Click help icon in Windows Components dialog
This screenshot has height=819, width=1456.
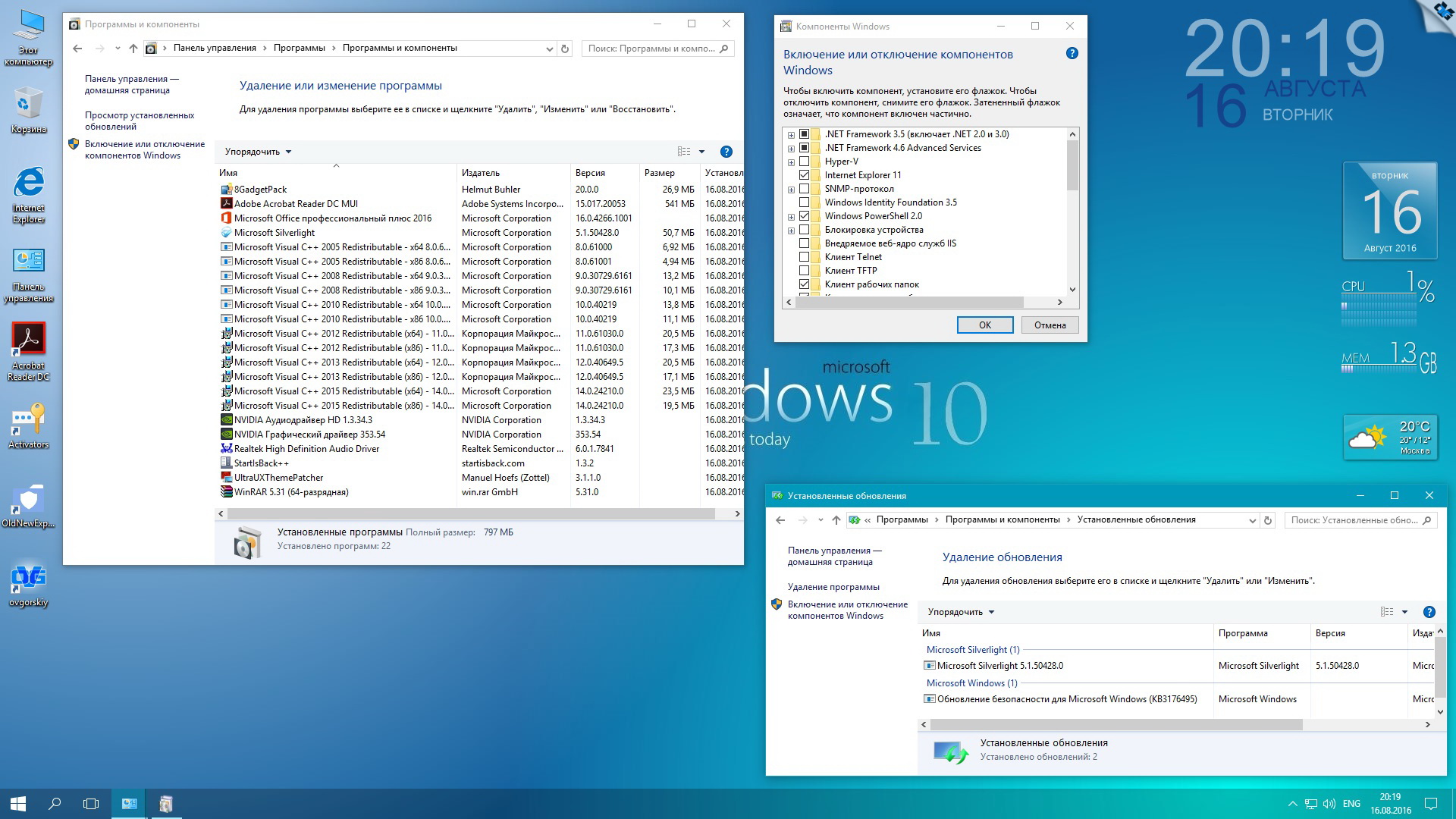[1072, 53]
